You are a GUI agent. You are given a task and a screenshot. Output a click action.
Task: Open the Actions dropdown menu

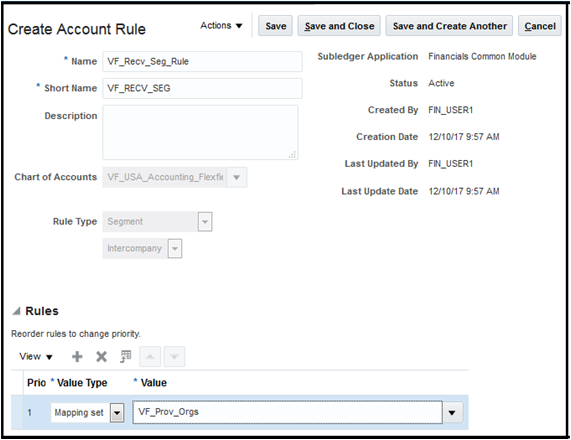[x=221, y=25]
